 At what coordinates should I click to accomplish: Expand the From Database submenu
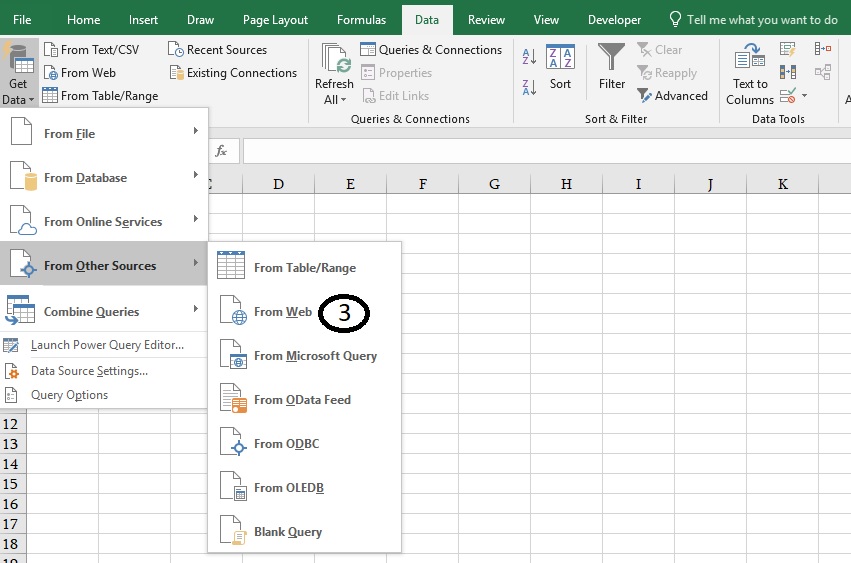pyautogui.click(x=104, y=178)
